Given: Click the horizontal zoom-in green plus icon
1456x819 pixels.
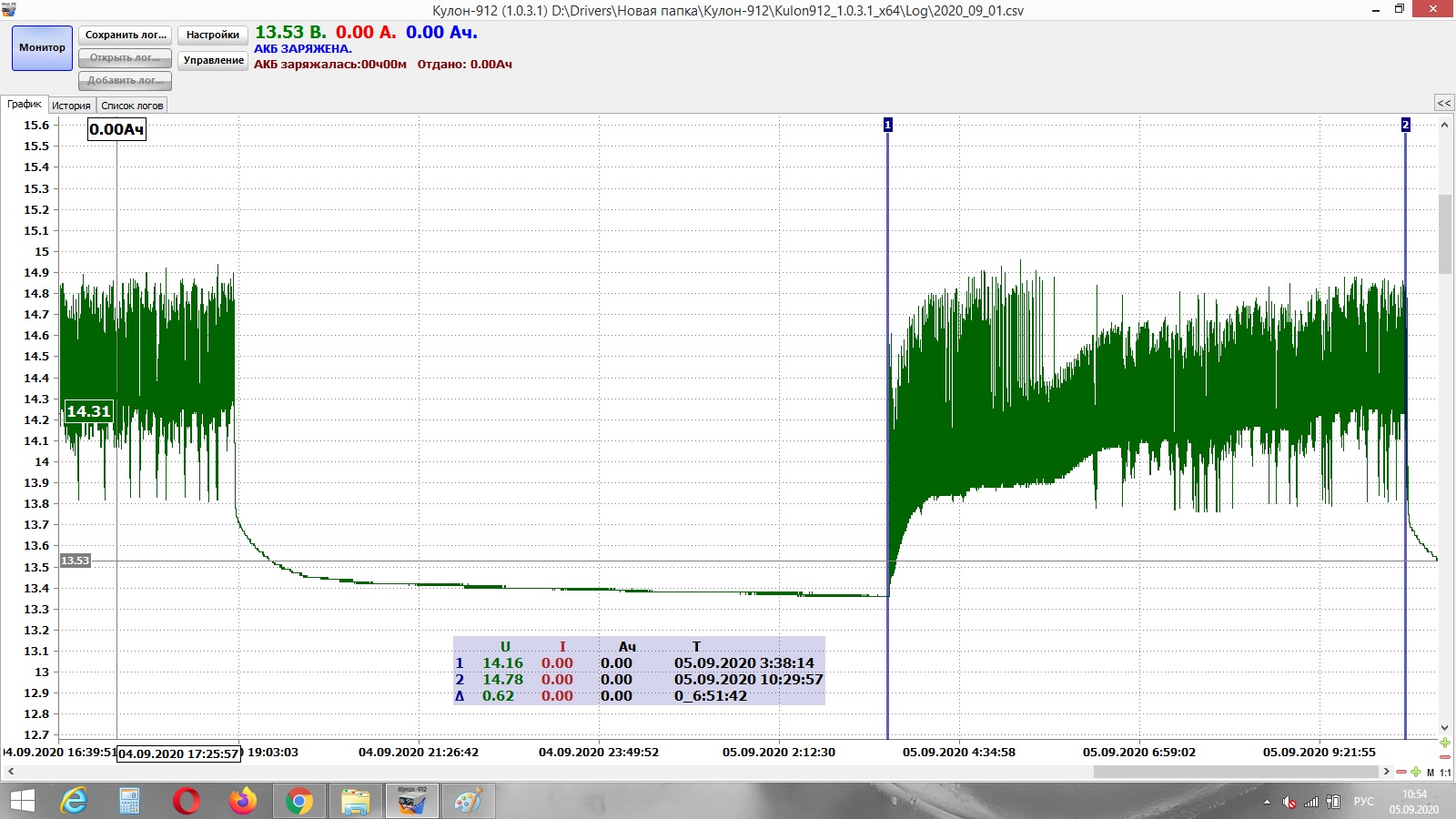Looking at the screenshot, I should click(1415, 772).
